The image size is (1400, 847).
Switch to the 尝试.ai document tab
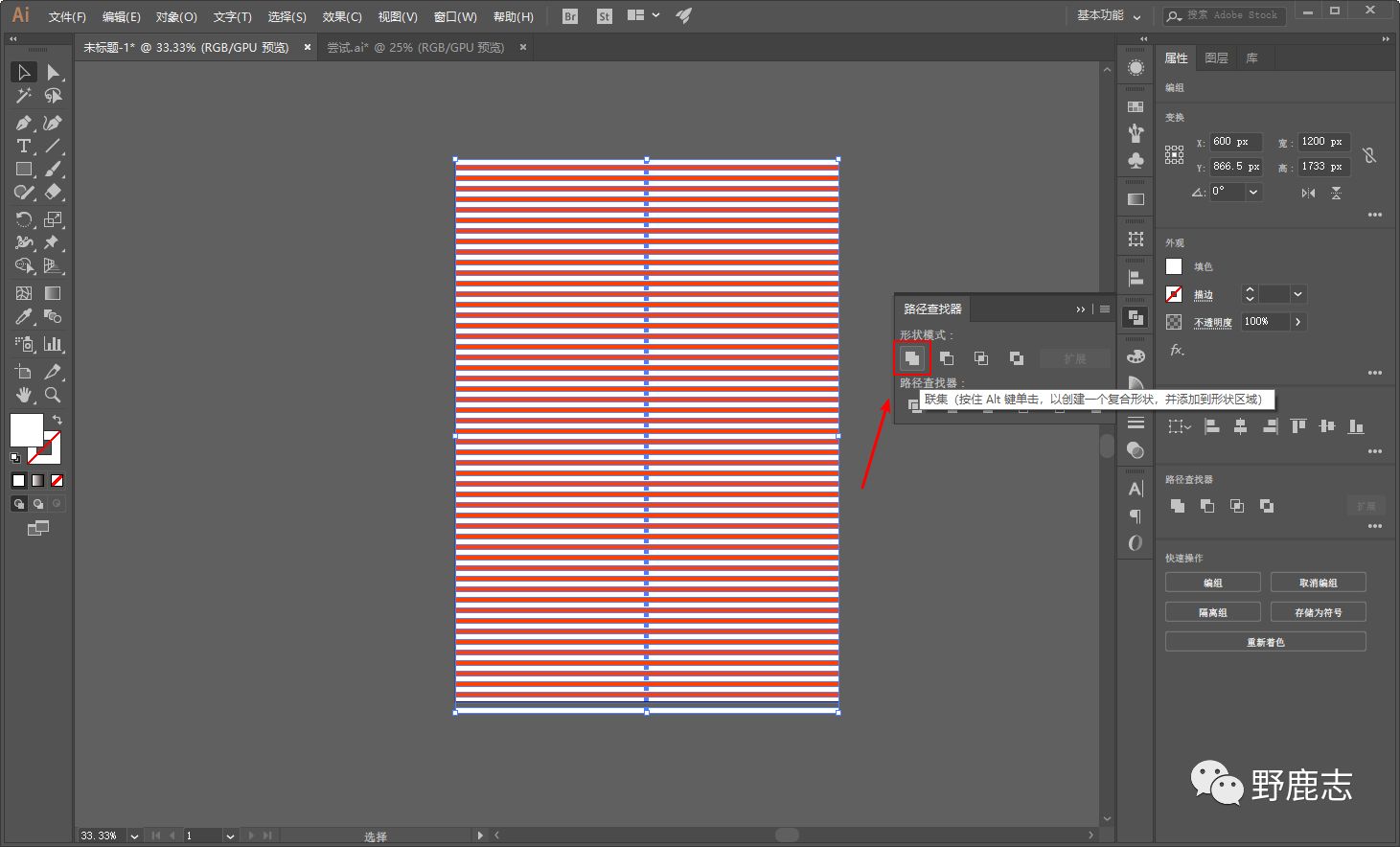coord(415,47)
